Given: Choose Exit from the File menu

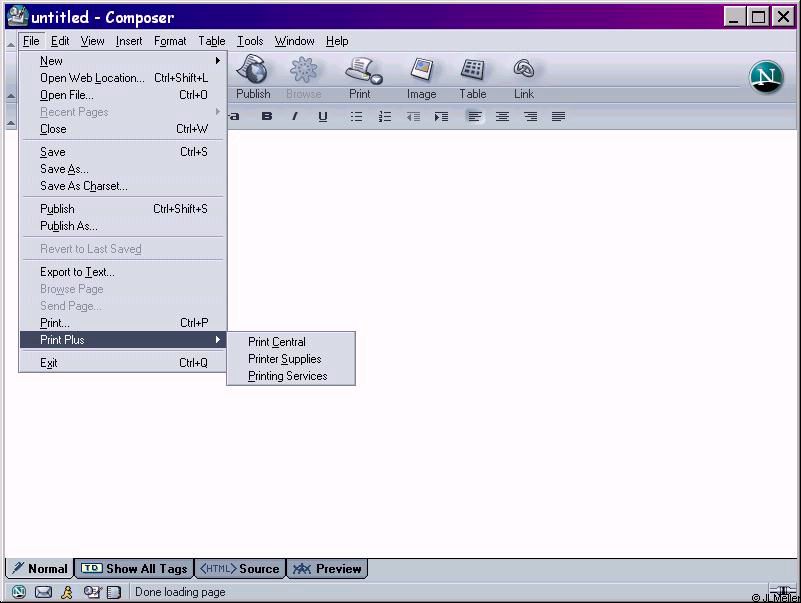Looking at the screenshot, I should pyautogui.click(x=123, y=363).
